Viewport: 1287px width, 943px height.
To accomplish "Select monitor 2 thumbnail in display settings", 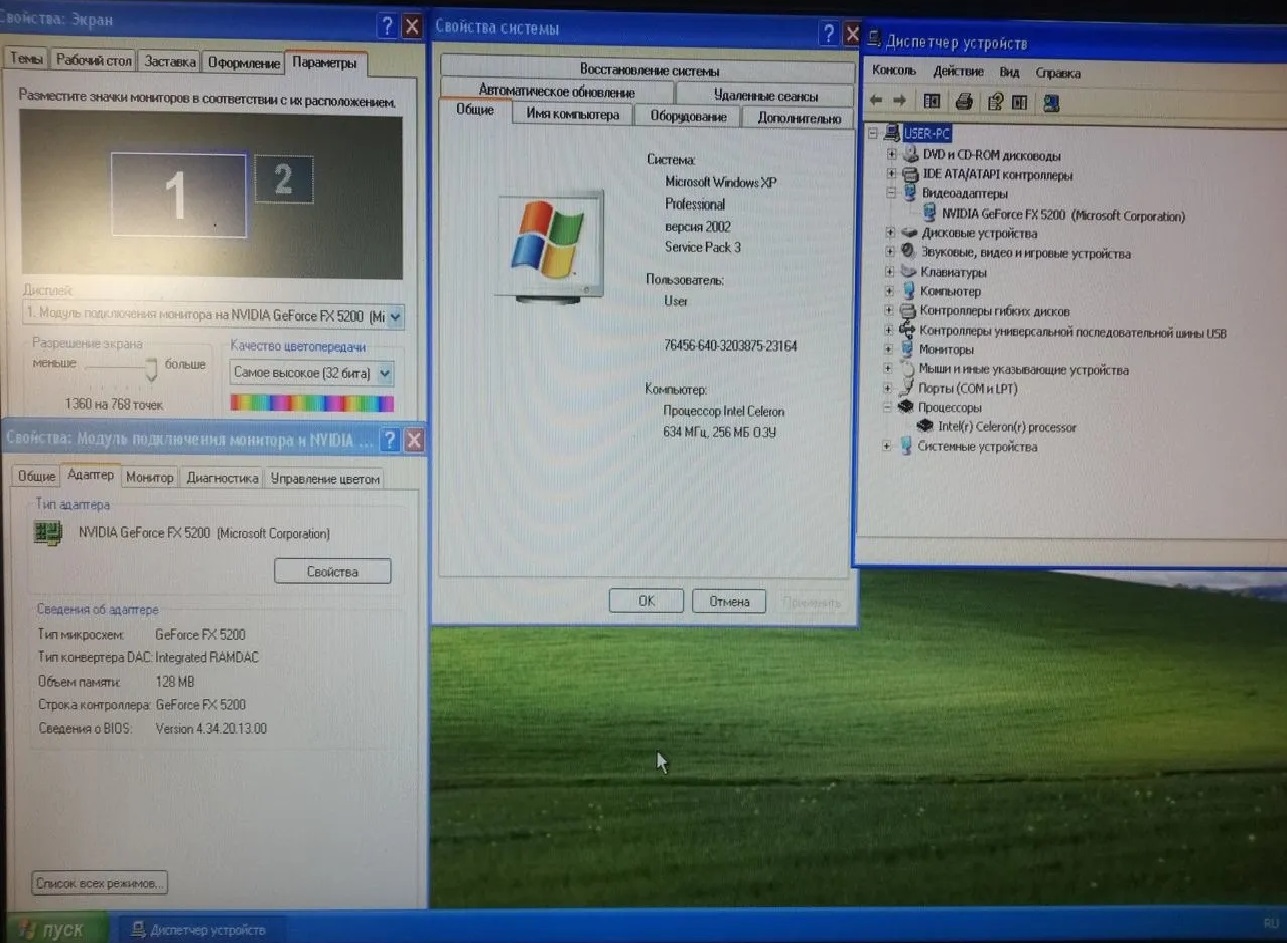I will (283, 180).
